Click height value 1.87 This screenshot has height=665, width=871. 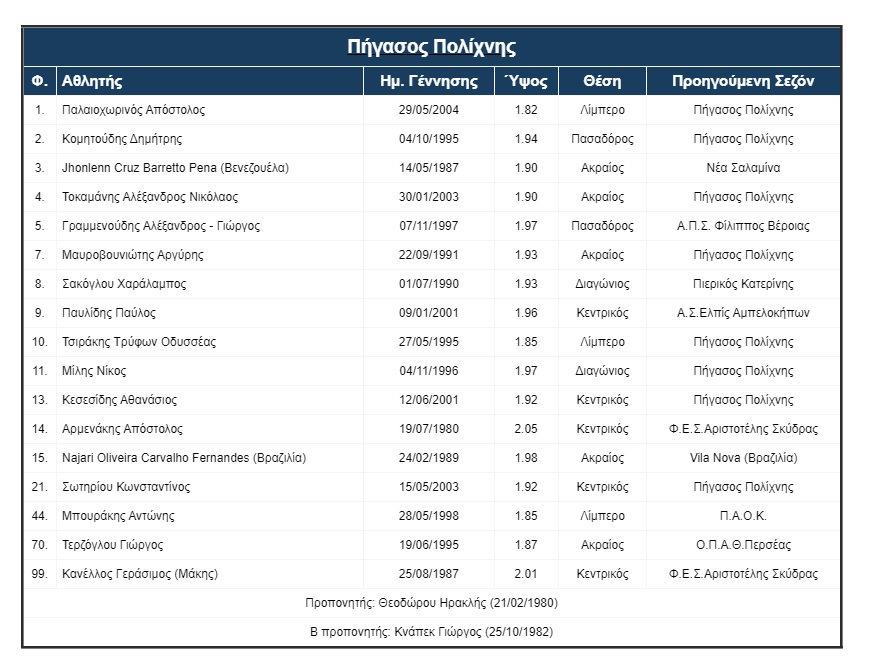(526, 544)
